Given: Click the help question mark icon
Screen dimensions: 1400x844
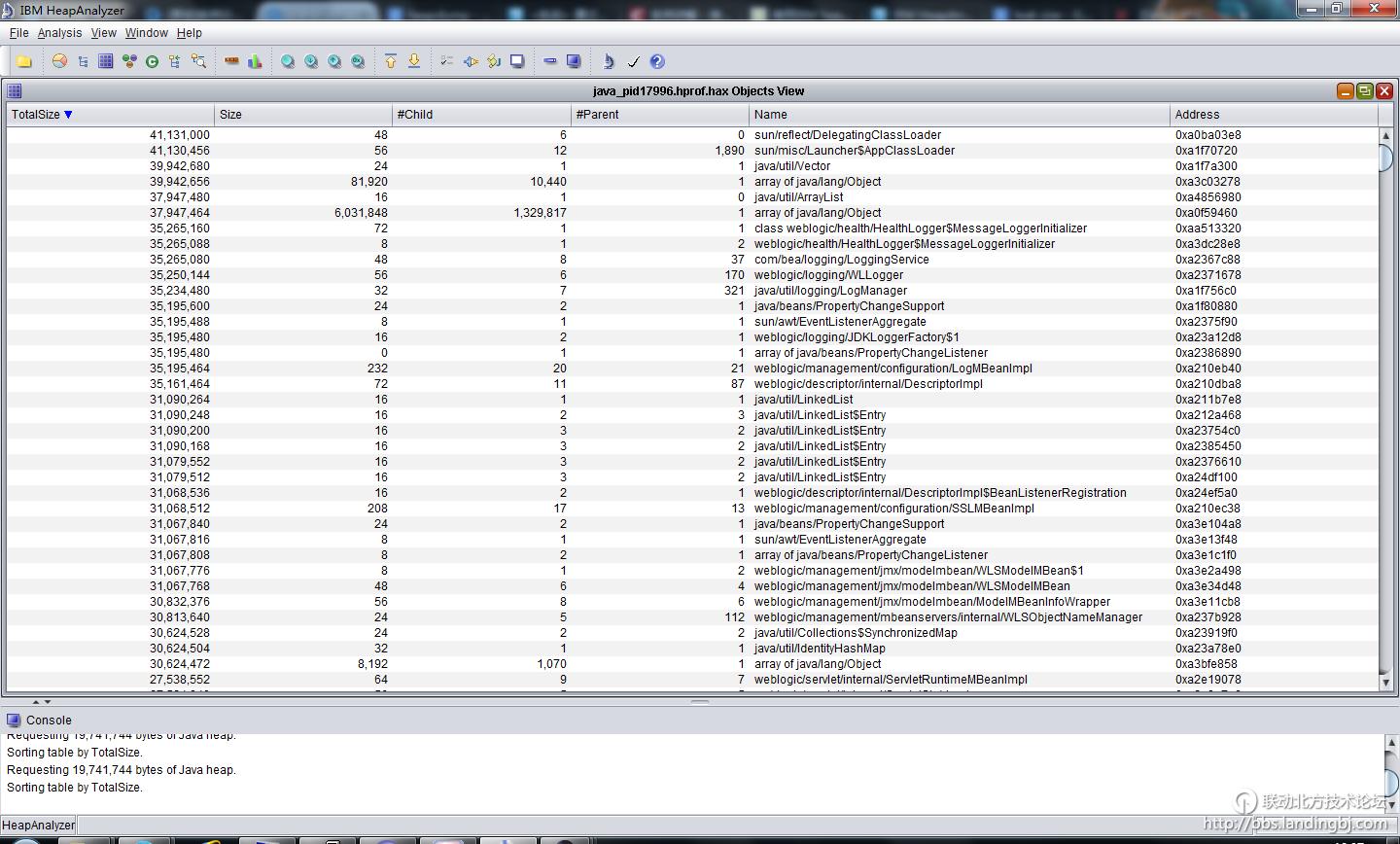Looking at the screenshot, I should (x=657, y=61).
